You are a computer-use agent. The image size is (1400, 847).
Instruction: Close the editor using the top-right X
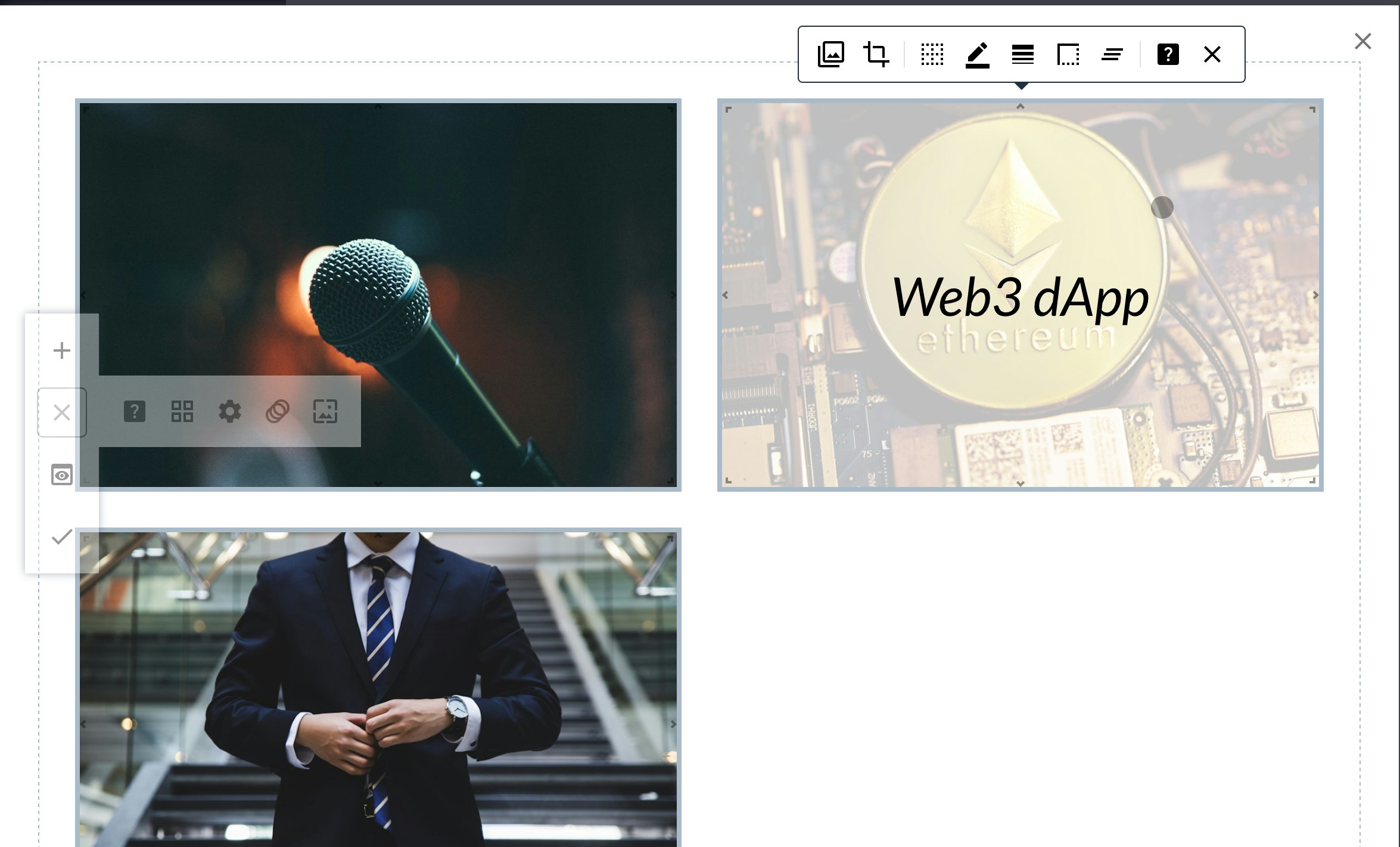pos(1363,41)
